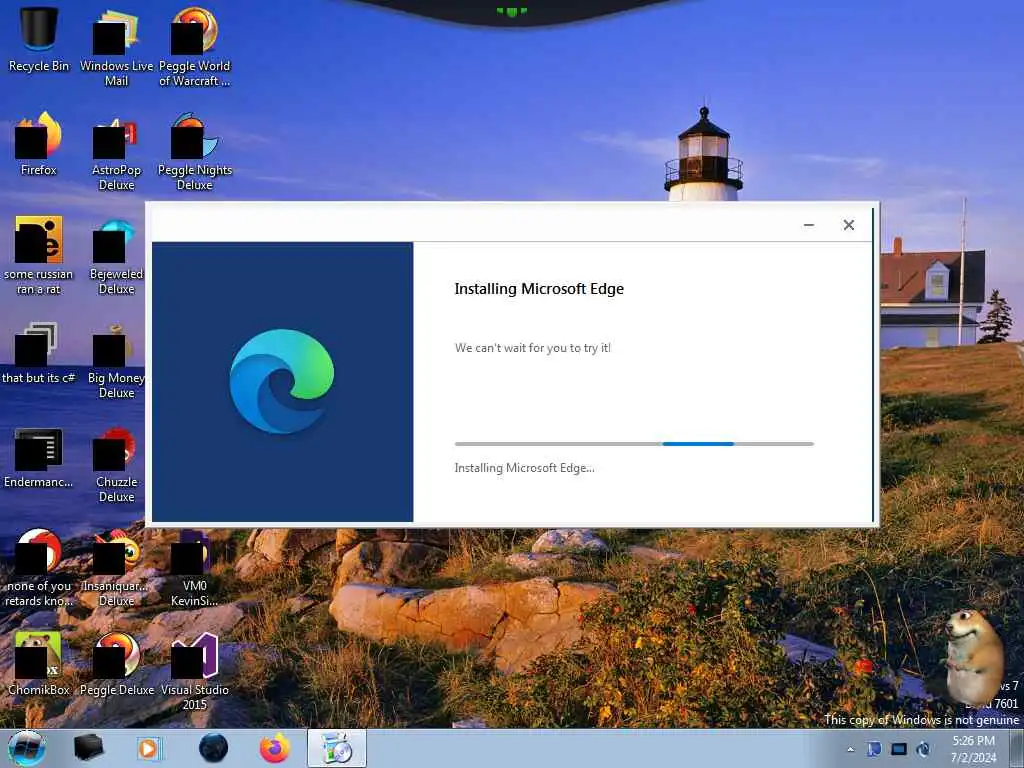
Task: Click the dark globe taskbar icon
Action: [214, 748]
